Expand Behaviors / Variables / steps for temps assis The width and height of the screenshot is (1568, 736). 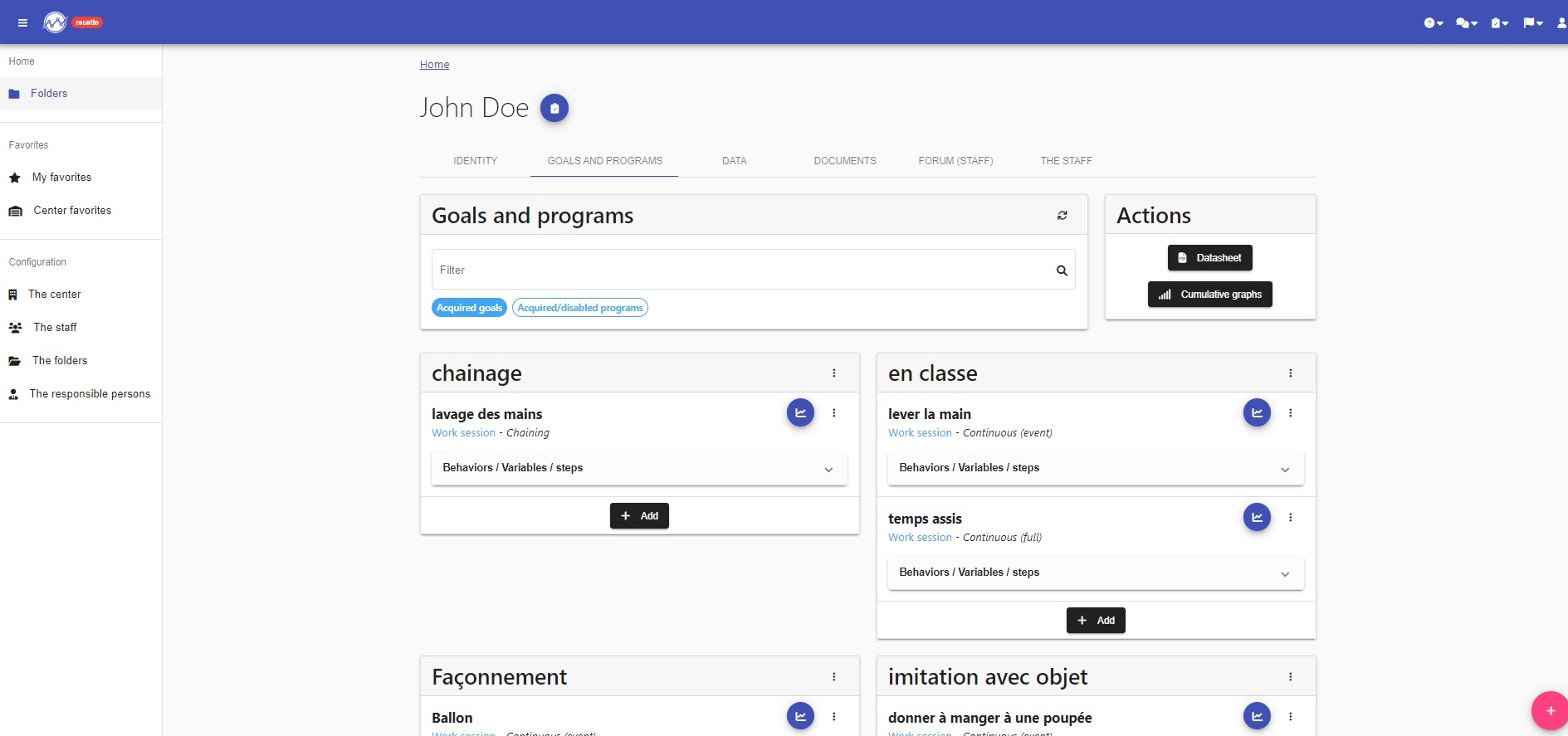click(1096, 573)
